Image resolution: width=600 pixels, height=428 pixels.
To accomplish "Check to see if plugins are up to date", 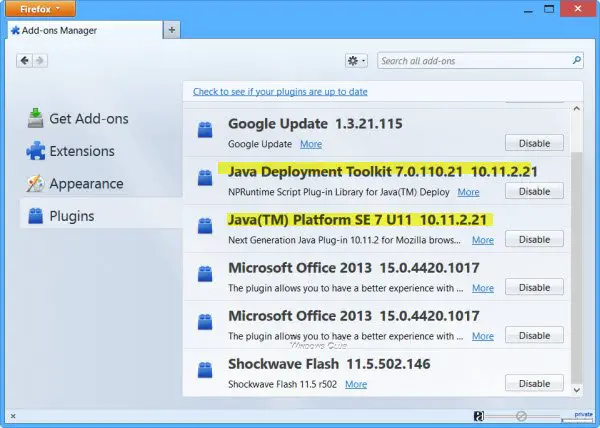I will coord(280,91).
